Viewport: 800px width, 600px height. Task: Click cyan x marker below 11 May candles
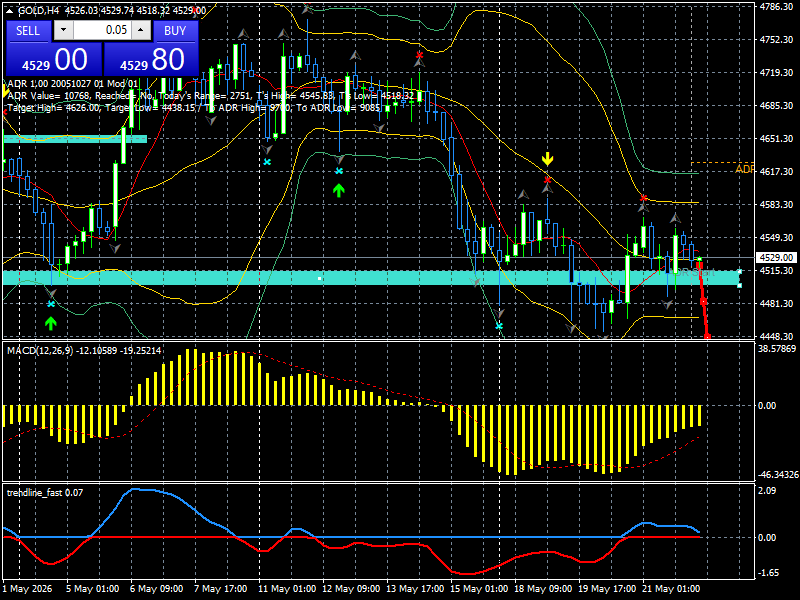tap(267, 162)
